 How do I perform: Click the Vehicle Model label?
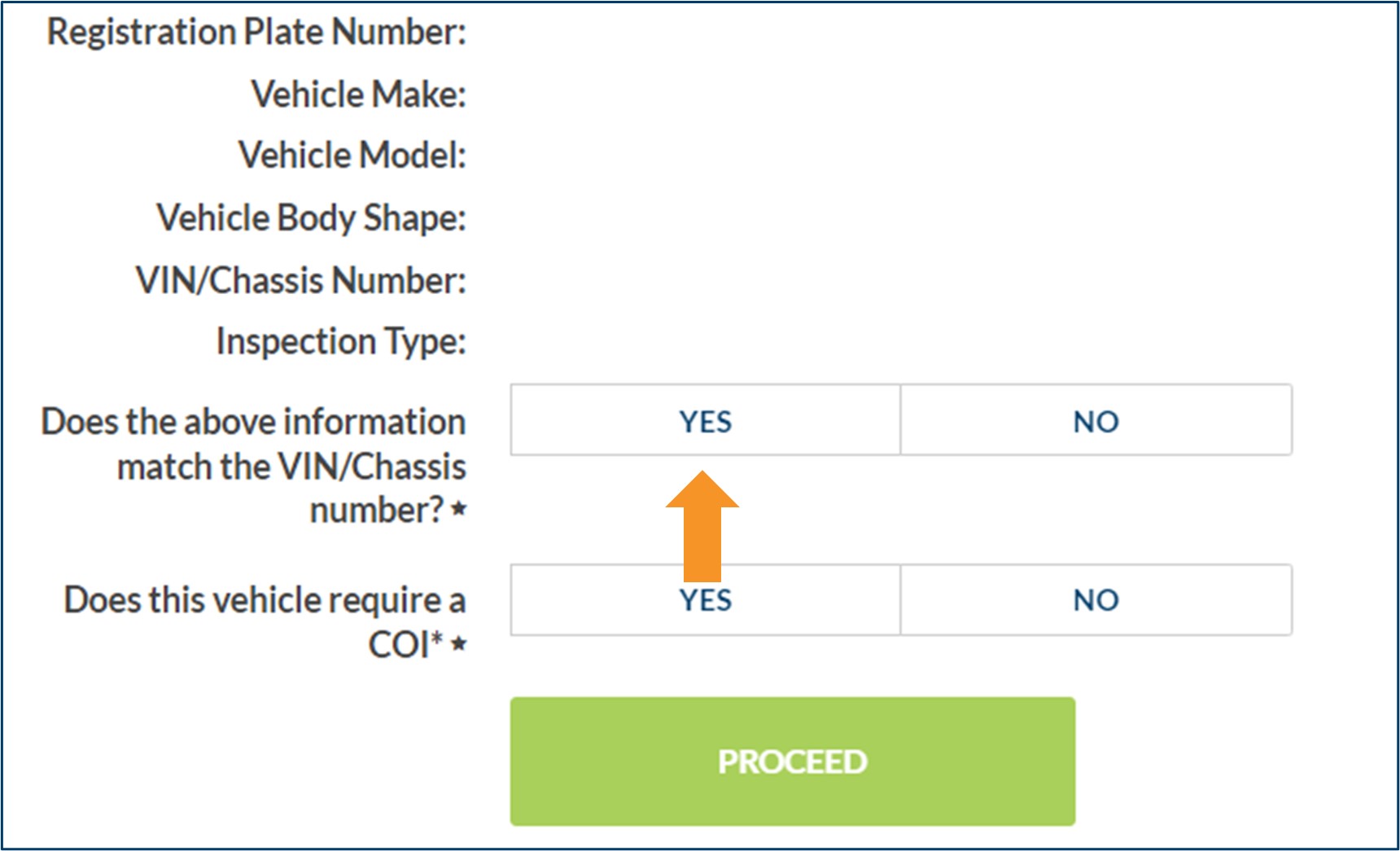(x=352, y=156)
